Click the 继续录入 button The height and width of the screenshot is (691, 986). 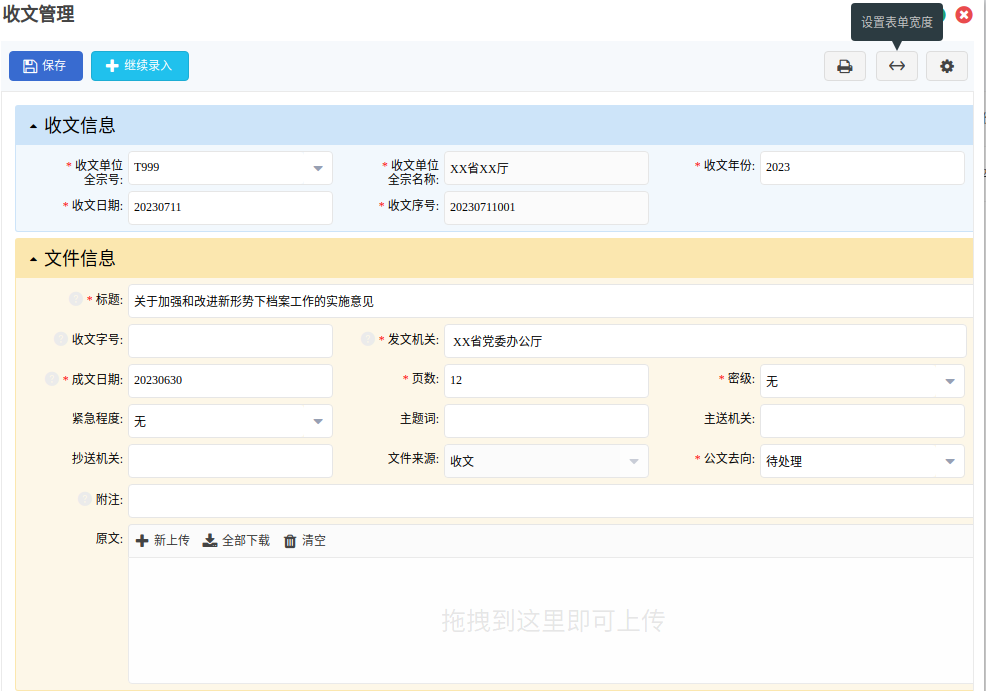click(140, 66)
